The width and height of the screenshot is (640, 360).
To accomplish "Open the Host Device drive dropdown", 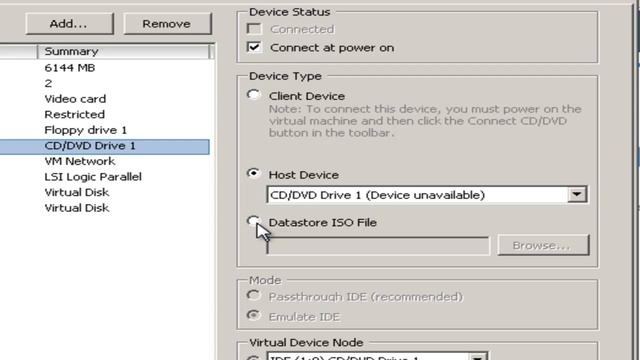I will 577,195.
